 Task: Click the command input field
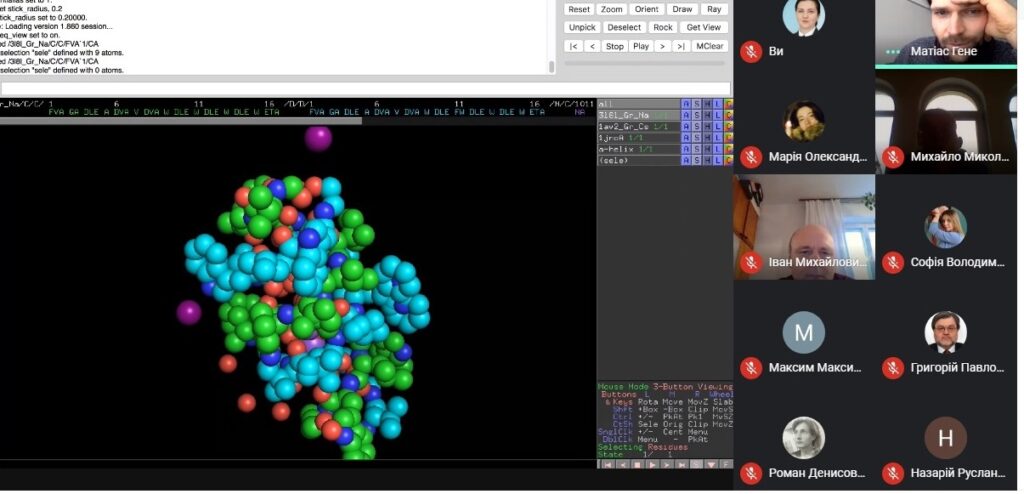tap(366, 88)
